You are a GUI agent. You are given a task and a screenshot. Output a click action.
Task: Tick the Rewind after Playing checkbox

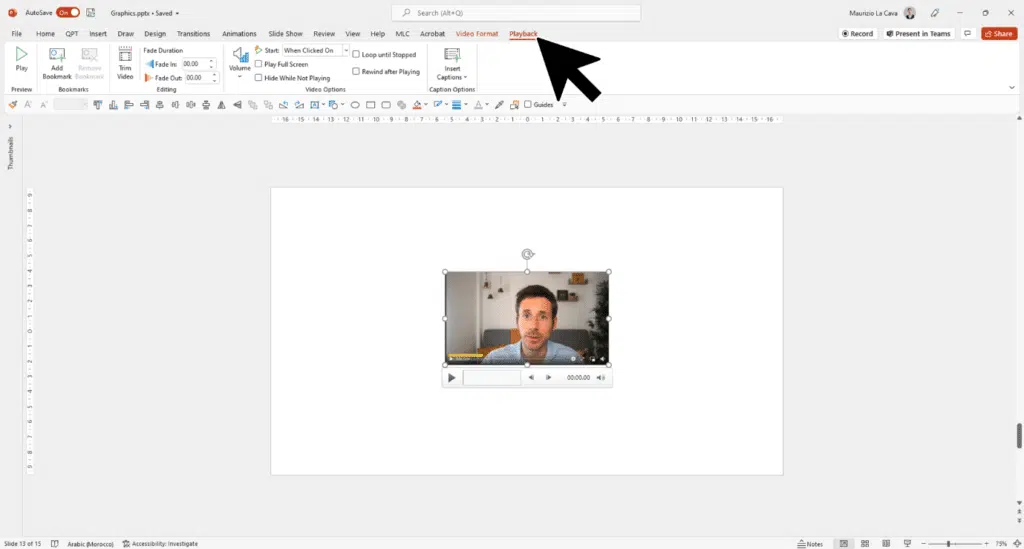point(356,72)
